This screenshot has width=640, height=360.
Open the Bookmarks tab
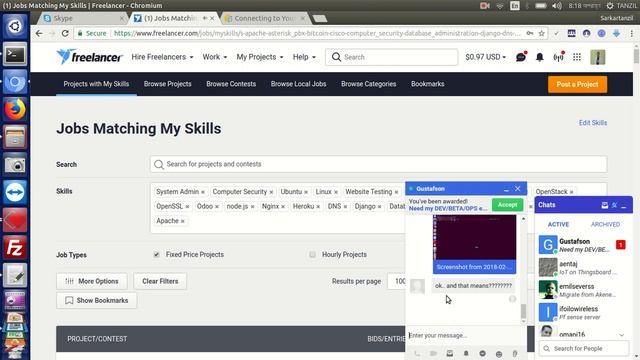pos(427,84)
